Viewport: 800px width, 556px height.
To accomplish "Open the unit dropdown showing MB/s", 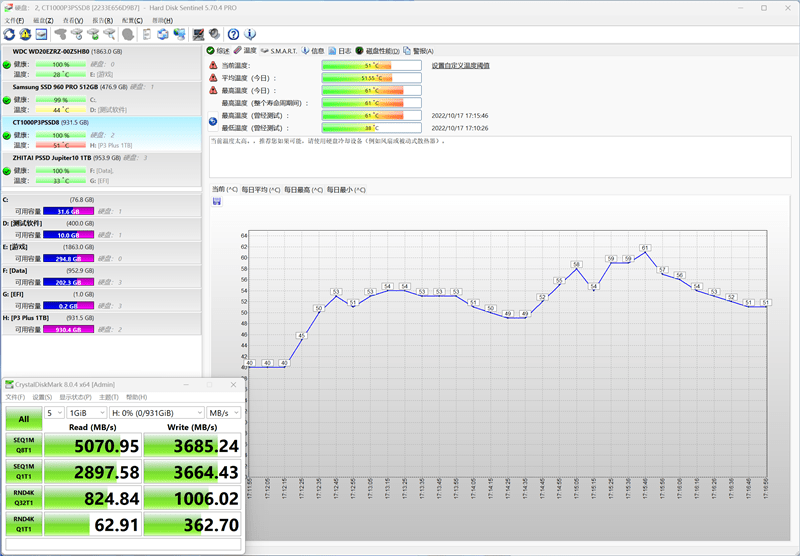I will point(223,413).
